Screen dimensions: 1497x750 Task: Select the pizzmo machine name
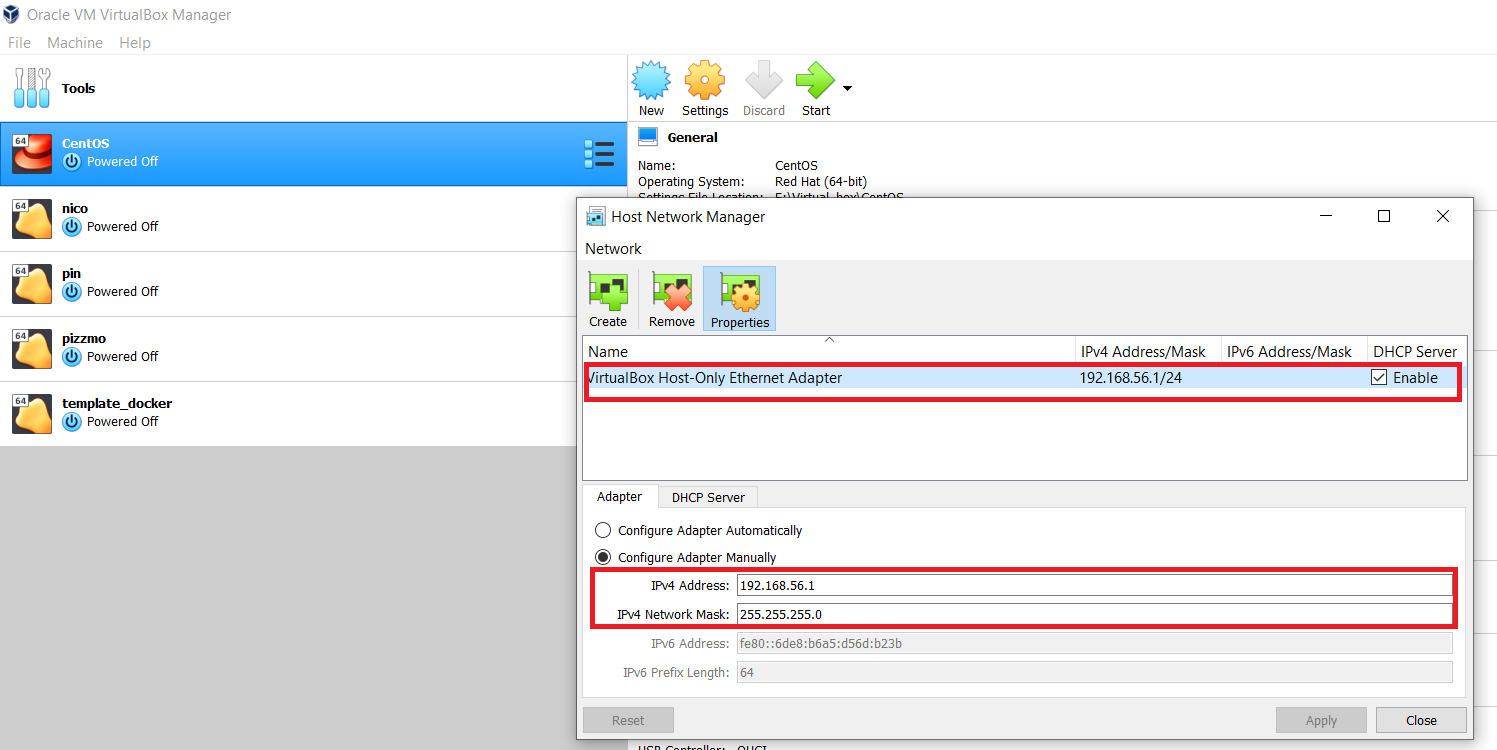coord(84,338)
